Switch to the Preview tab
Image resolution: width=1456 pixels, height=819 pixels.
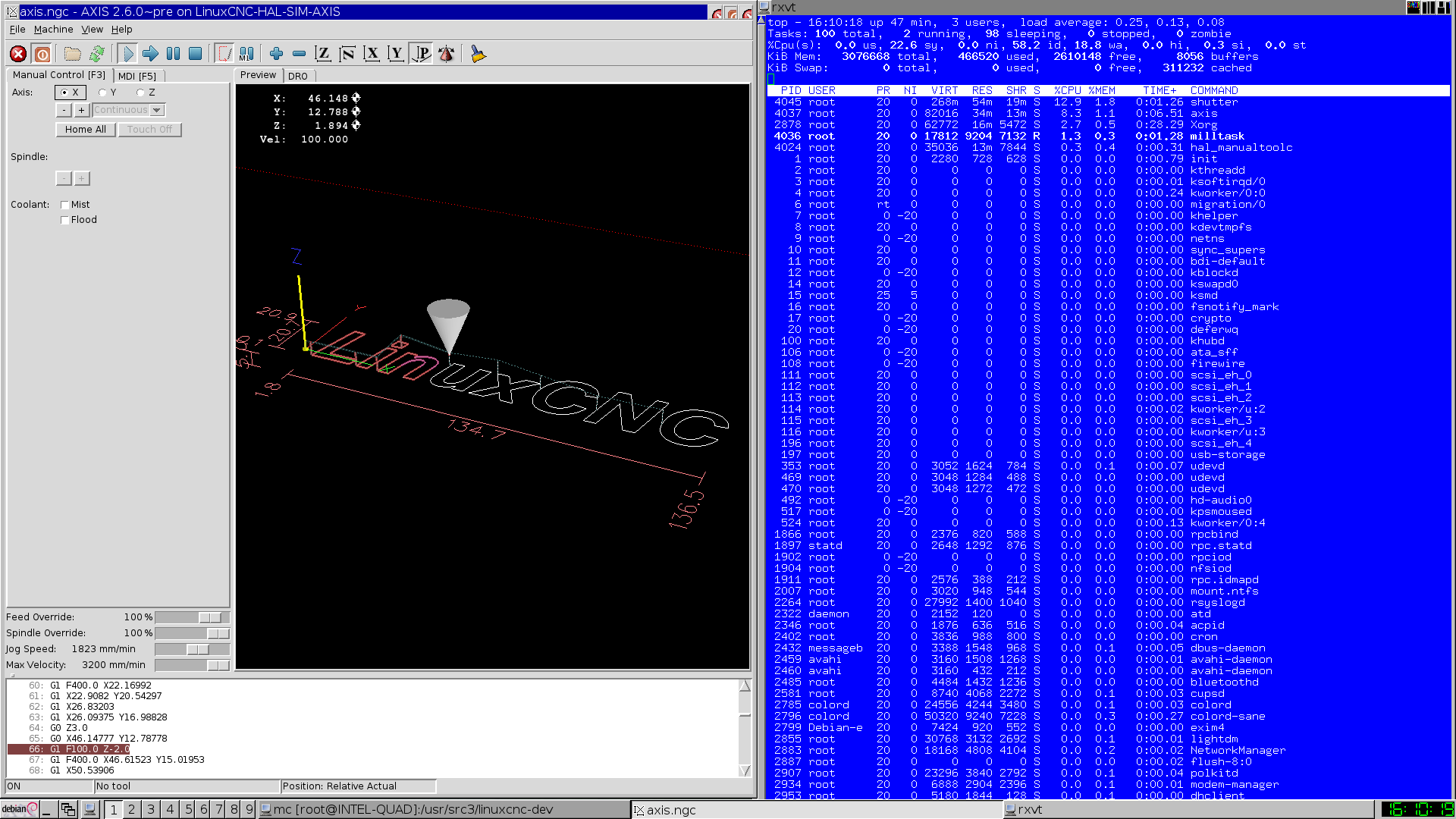tap(258, 75)
